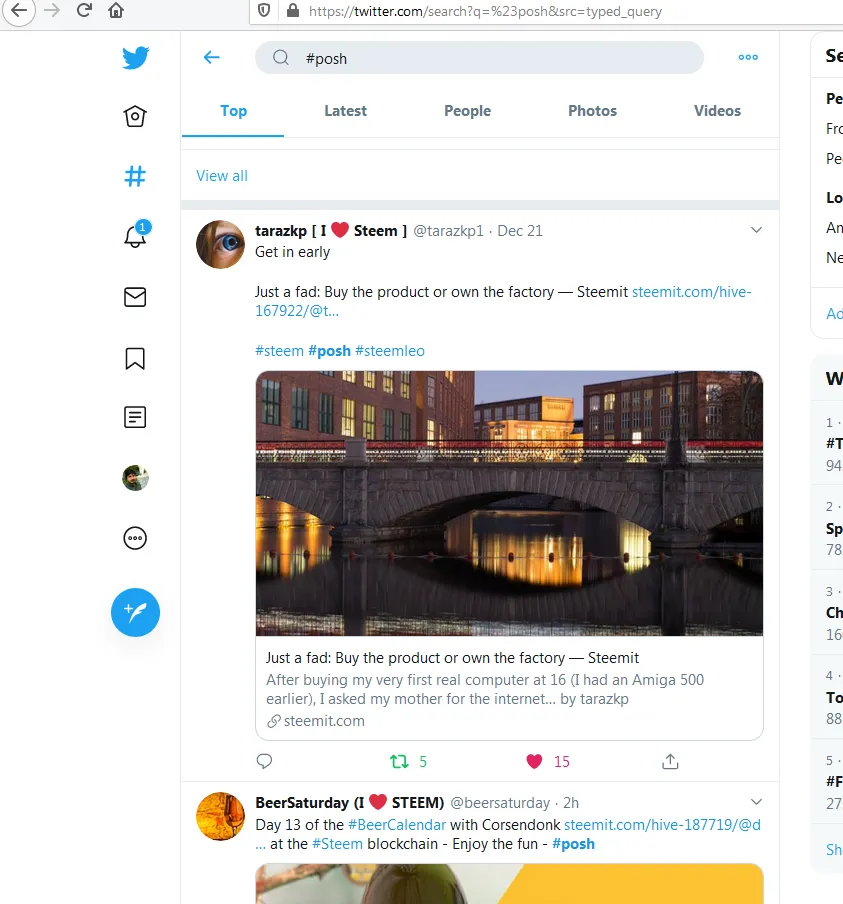Open Explore hashtag icon in sidebar
This screenshot has width=843, height=904.
(135, 176)
